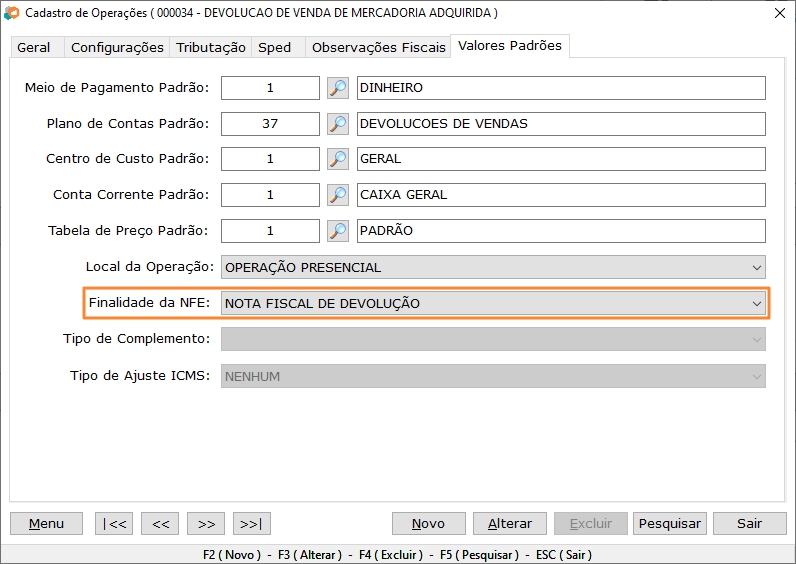Go to first record with |<< button
This screenshot has width=796, height=564.
pyautogui.click(x=114, y=523)
